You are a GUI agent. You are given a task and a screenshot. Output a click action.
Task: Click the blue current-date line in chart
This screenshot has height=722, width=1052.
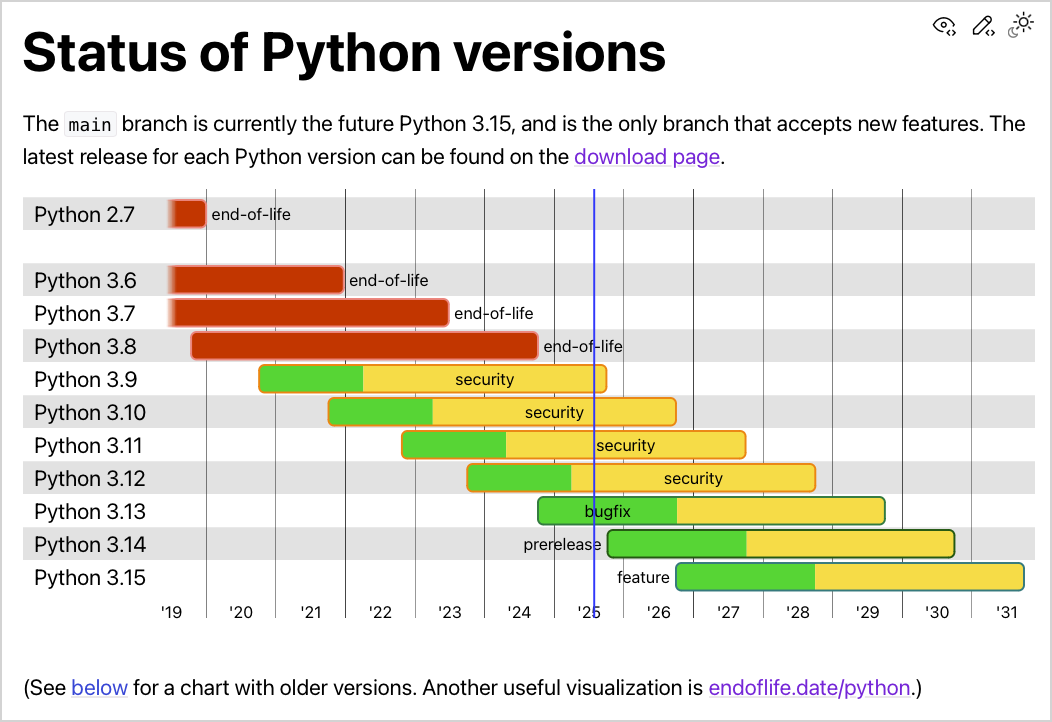point(594,400)
